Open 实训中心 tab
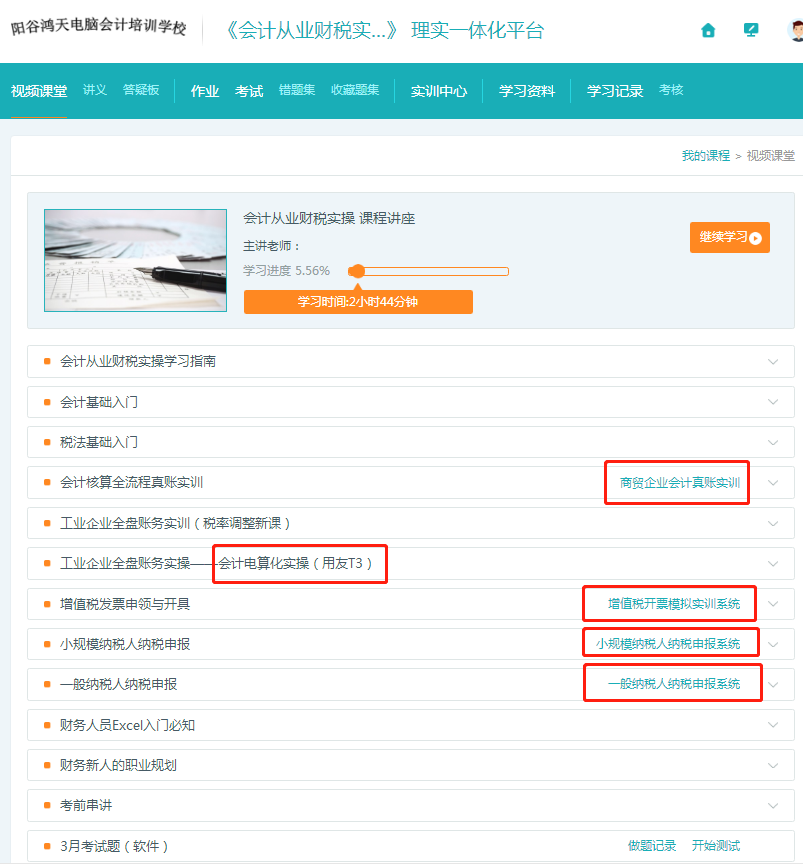Image resolution: width=803 pixels, height=864 pixels. 439,91
